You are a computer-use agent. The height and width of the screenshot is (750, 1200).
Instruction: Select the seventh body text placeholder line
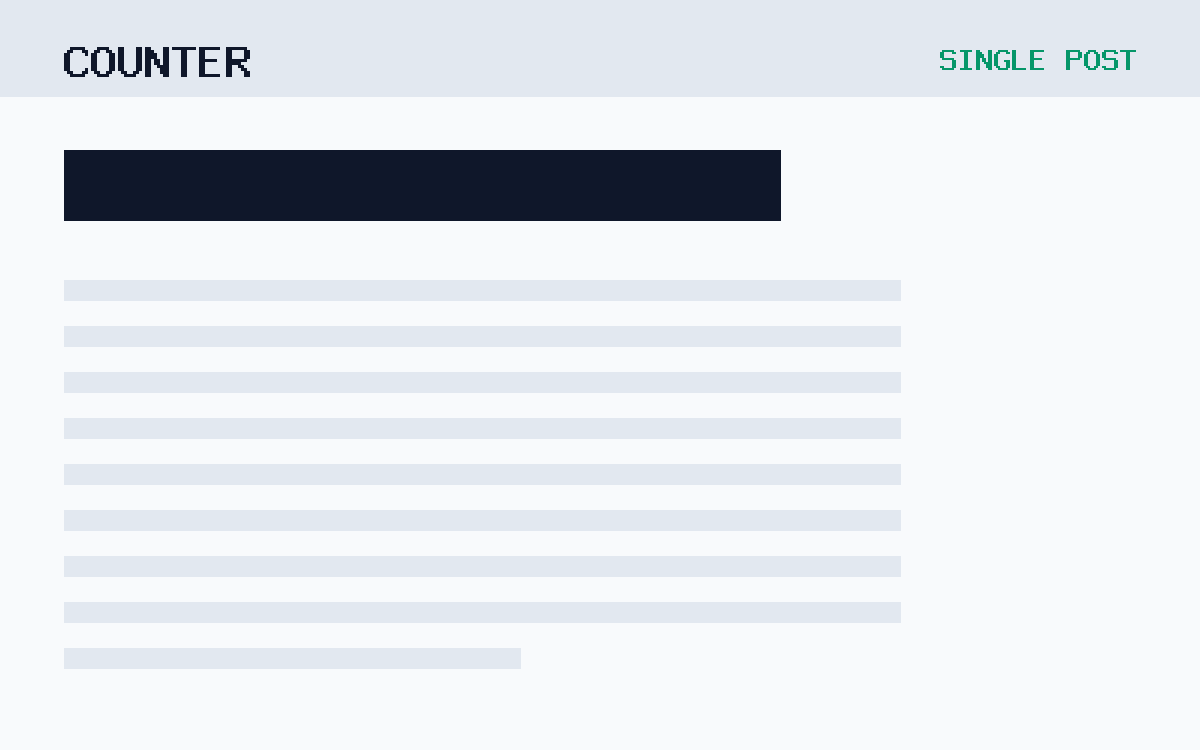coord(482,566)
